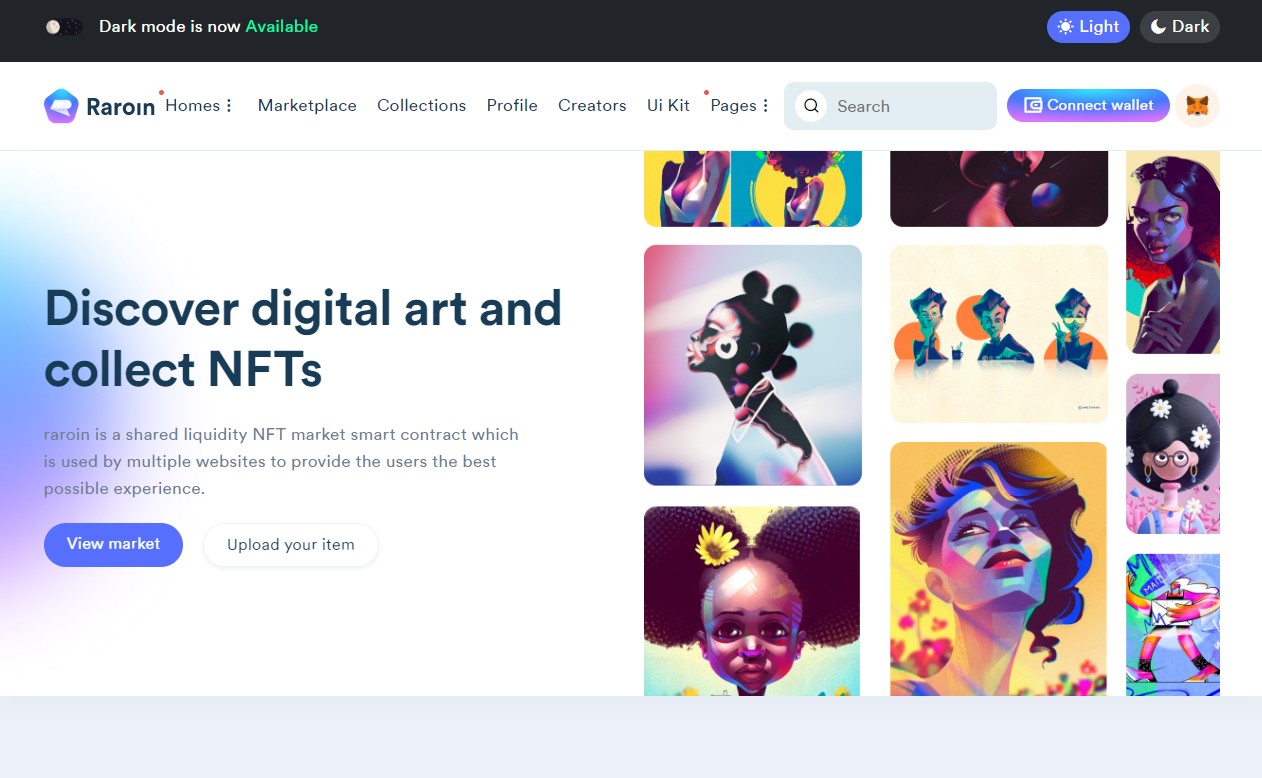Open the Collections menu item
The height and width of the screenshot is (778, 1262).
421,105
